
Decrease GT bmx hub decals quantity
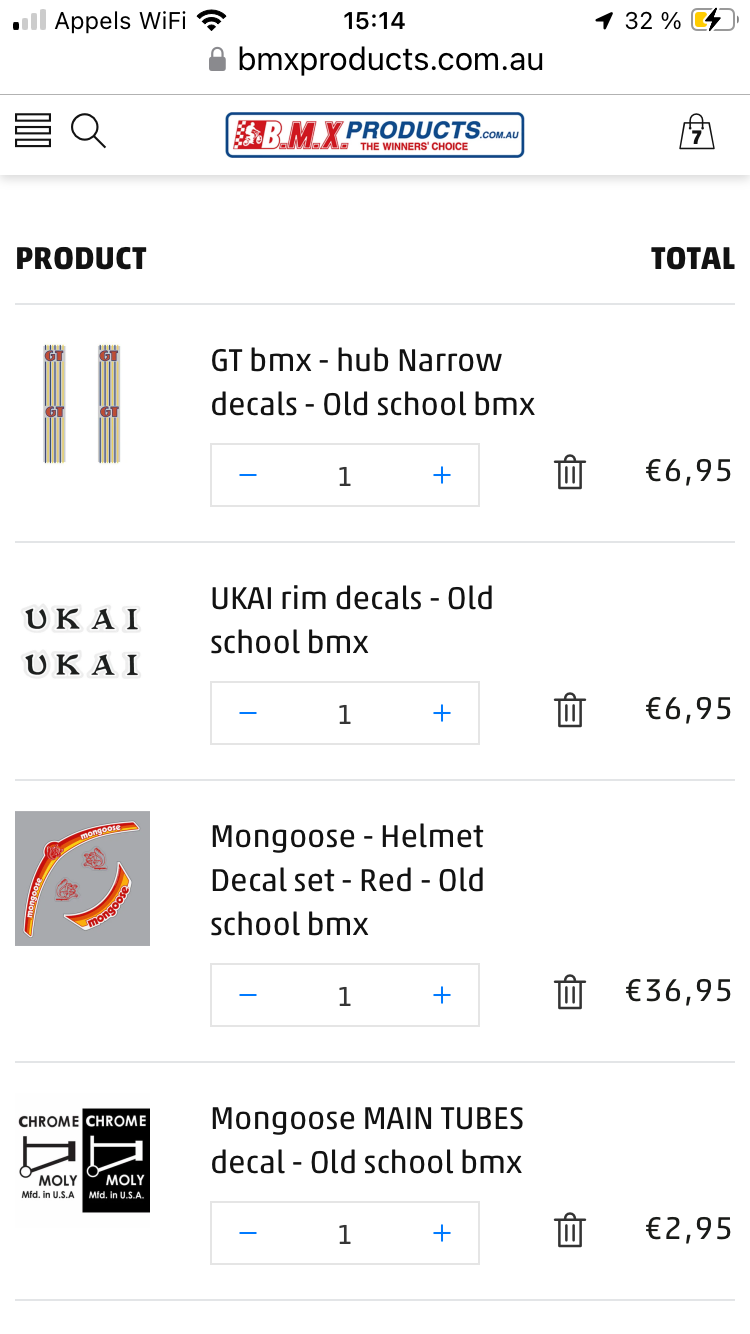248,475
